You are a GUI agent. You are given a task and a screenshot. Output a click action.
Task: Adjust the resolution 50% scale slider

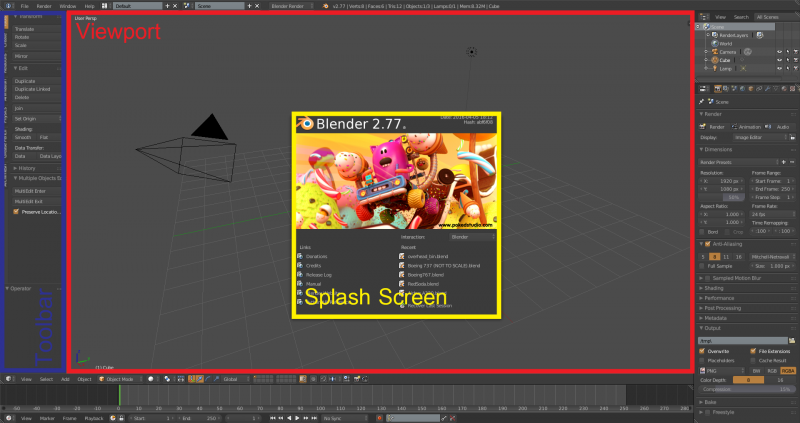click(x=722, y=197)
